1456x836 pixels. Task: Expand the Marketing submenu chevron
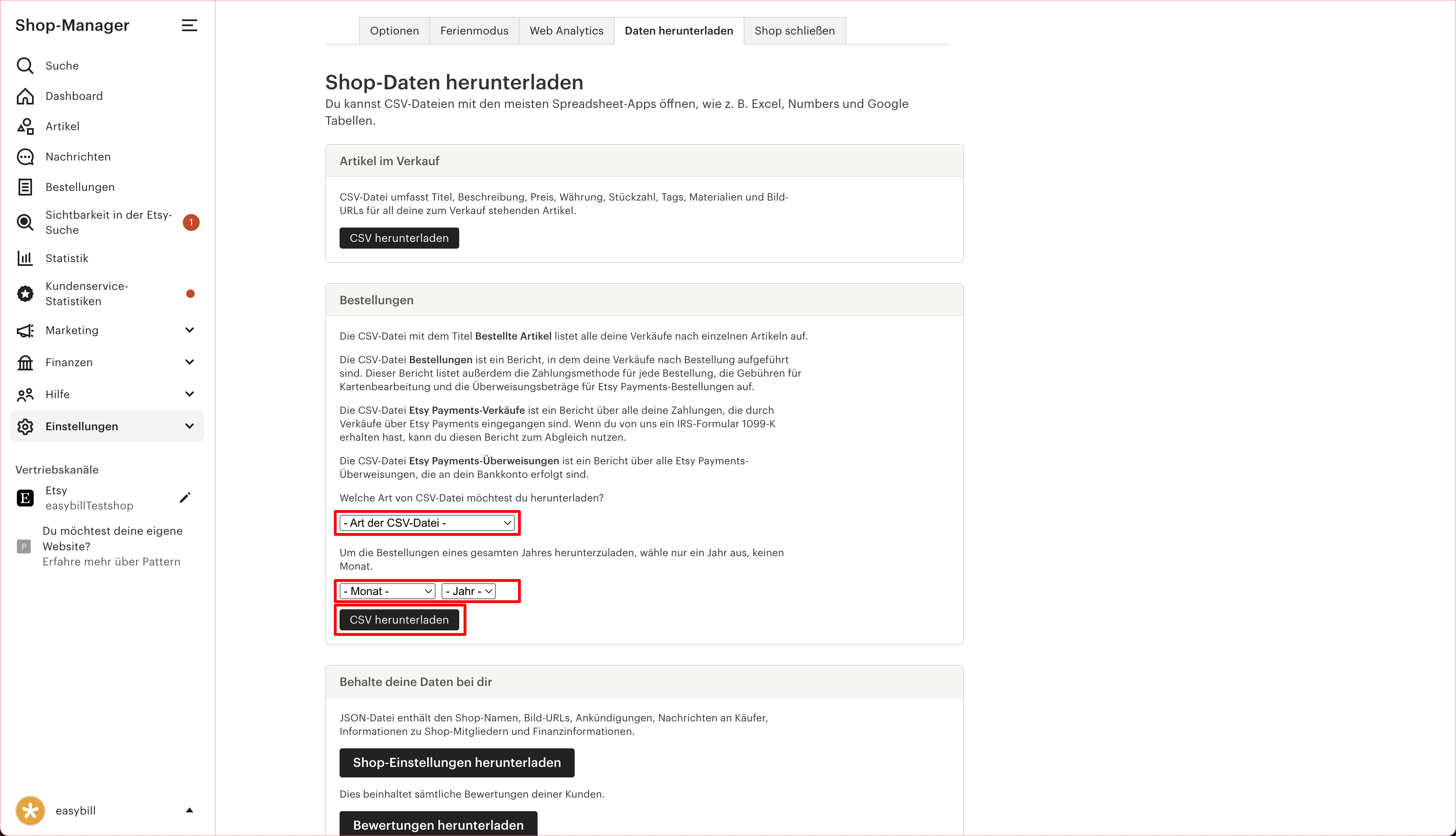[x=190, y=330]
